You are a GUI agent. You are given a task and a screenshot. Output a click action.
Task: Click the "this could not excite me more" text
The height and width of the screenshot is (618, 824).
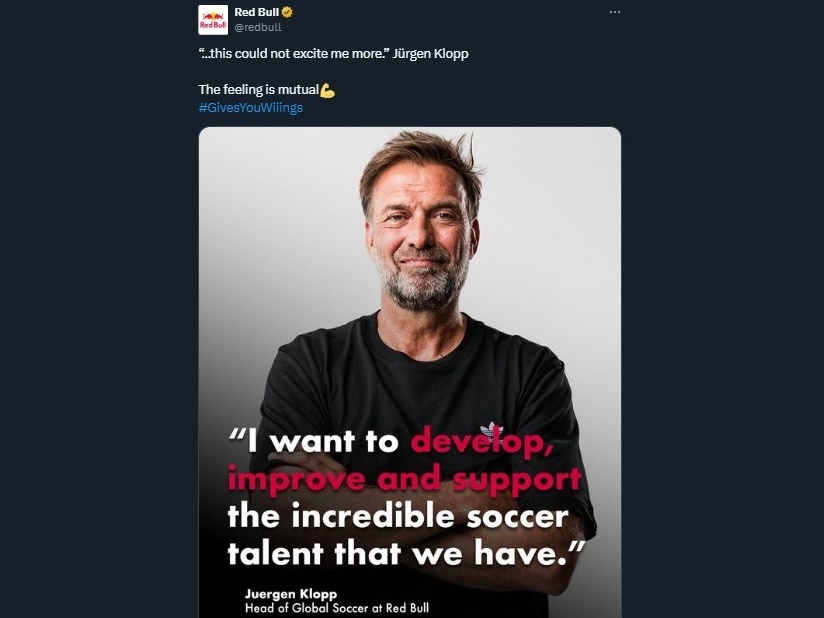pos(300,54)
